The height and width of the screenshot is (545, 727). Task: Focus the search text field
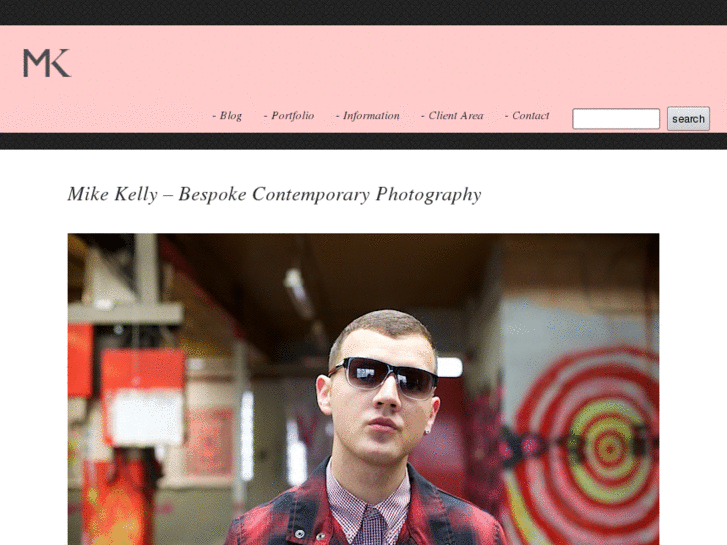coord(616,119)
